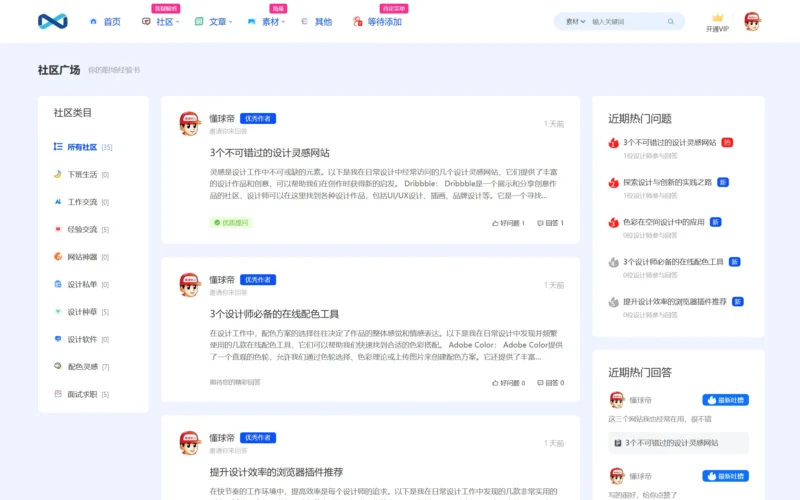Screen dimensions: 800x500
Task: Click the first 最新吐槽 button
Action: click(725, 399)
